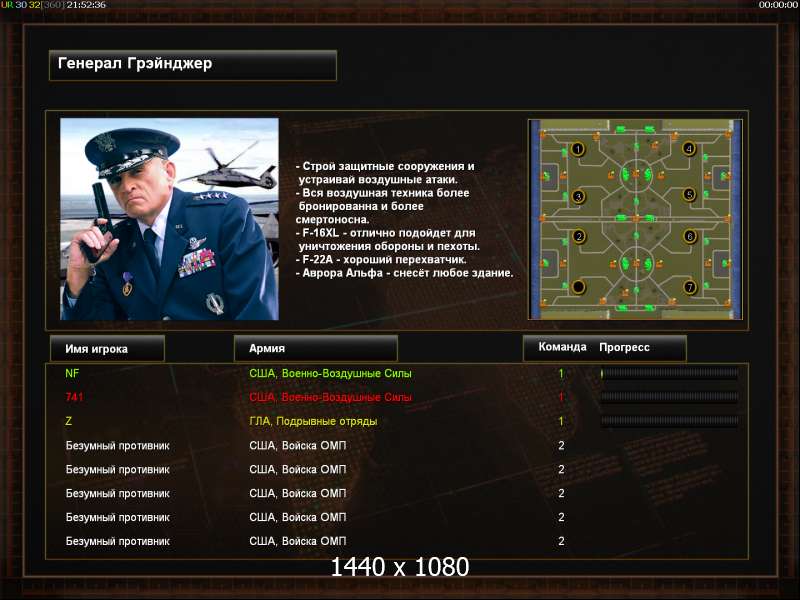Select start position marker 2 on the map

pos(579,236)
